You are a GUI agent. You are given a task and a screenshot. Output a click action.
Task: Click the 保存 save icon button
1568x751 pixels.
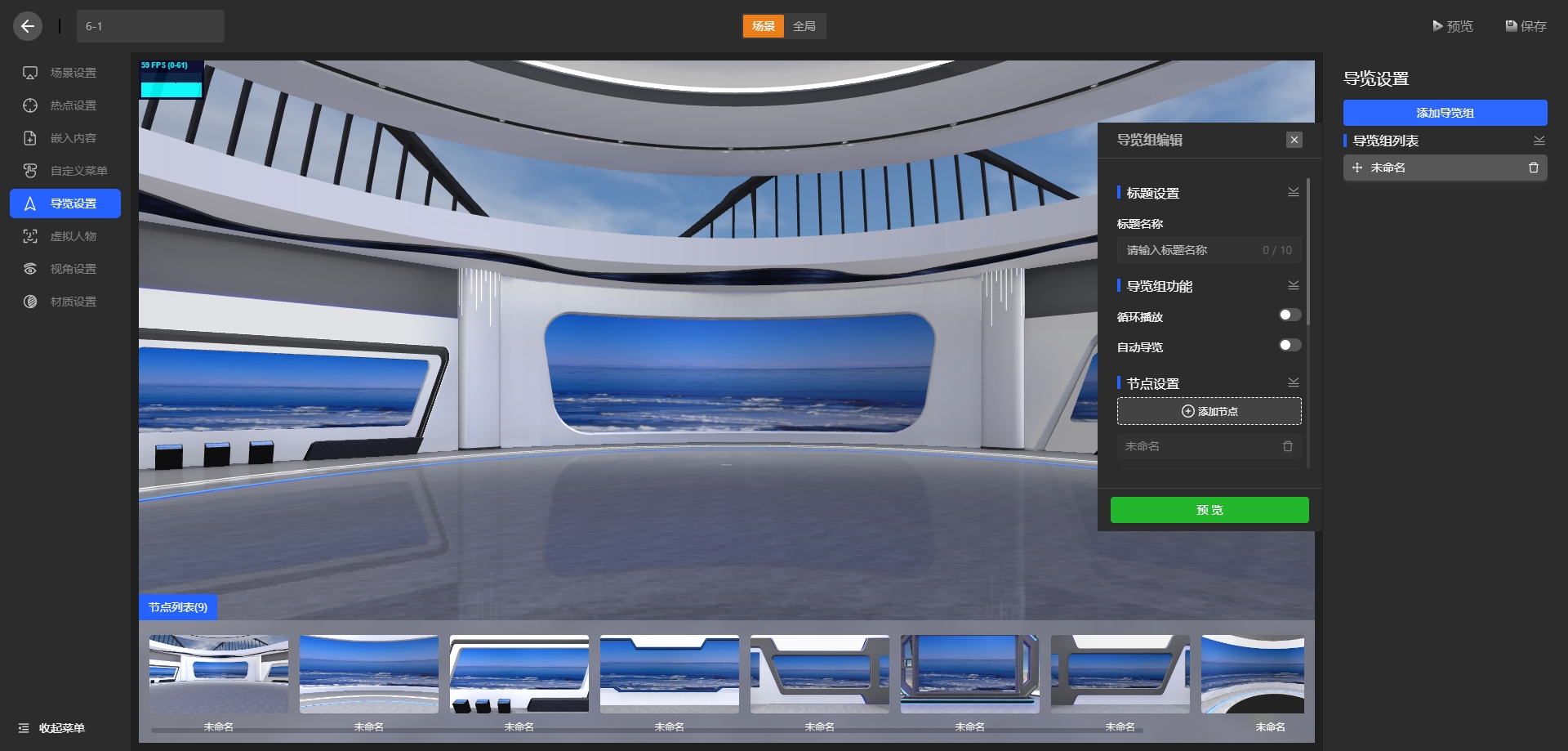pyautogui.click(x=1526, y=26)
